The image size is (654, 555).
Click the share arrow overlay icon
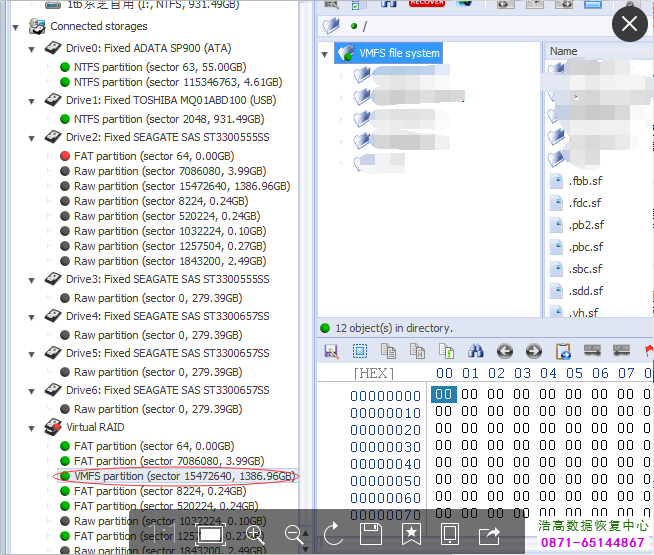pyautogui.click(x=490, y=534)
